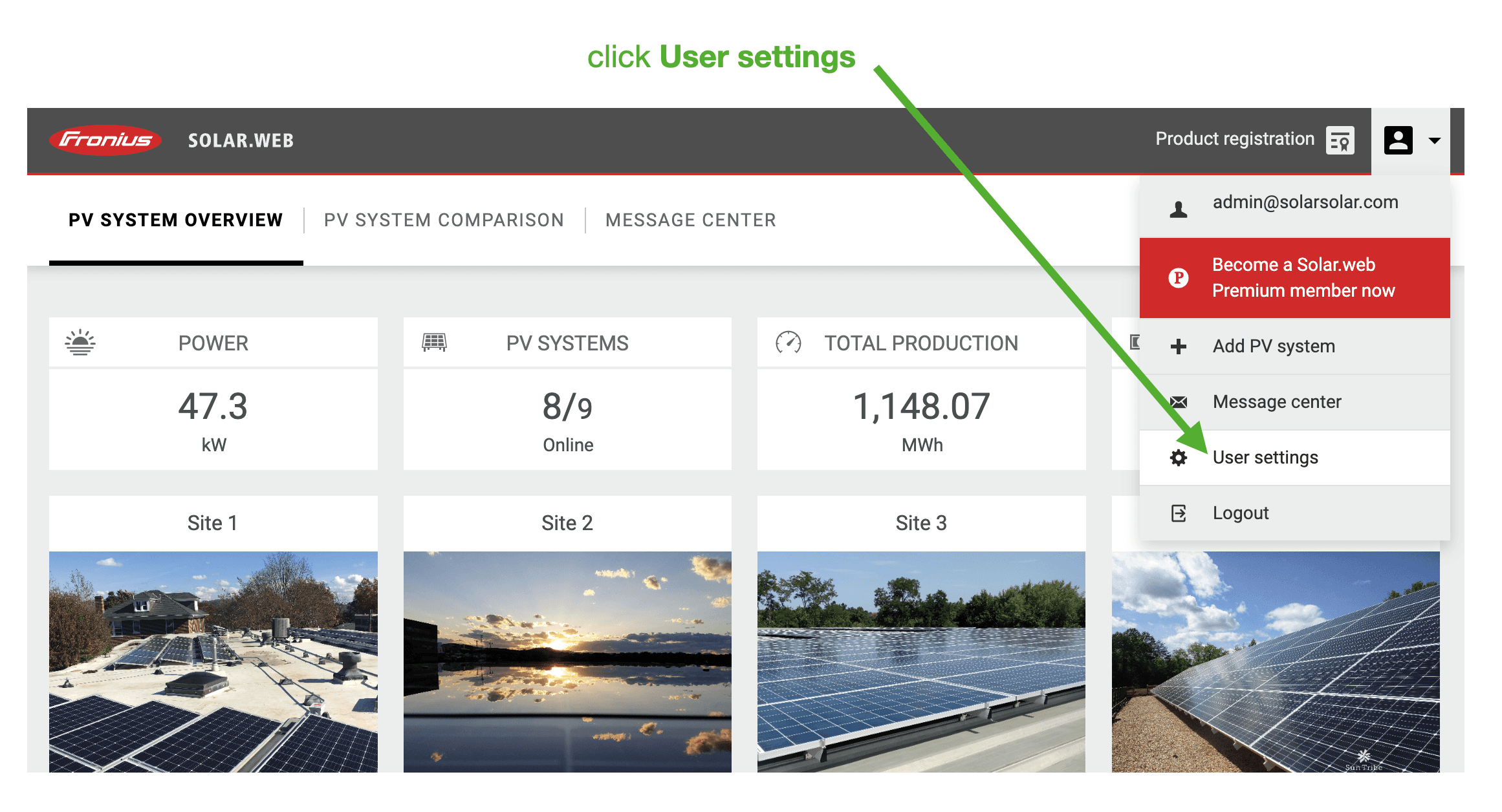Click the Premium P badge icon
The image size is (1502, 812).
pos(1179,278)
